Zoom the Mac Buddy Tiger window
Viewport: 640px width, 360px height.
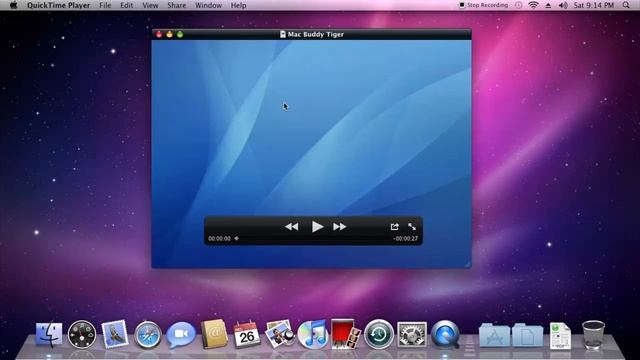coord(180,34)
